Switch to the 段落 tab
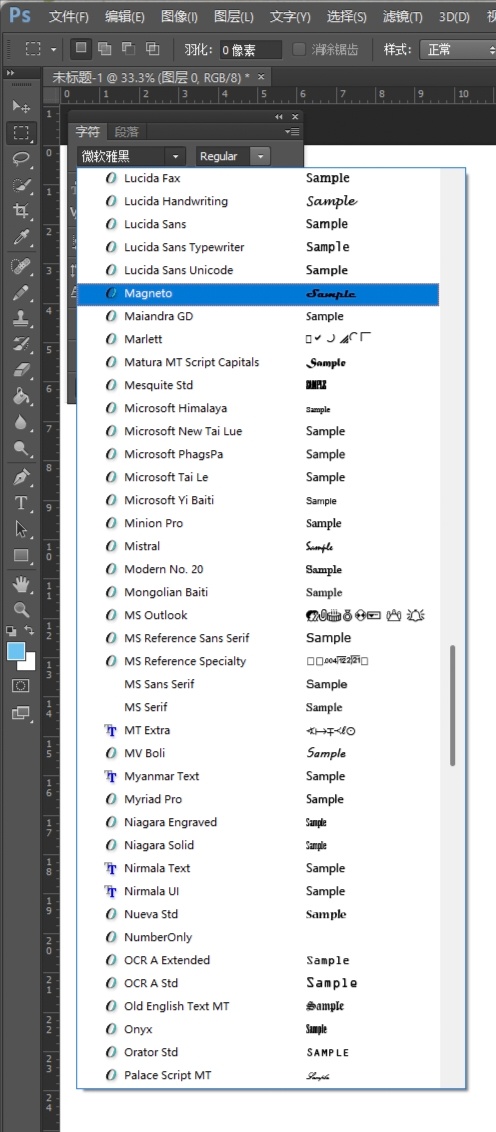 126,131
